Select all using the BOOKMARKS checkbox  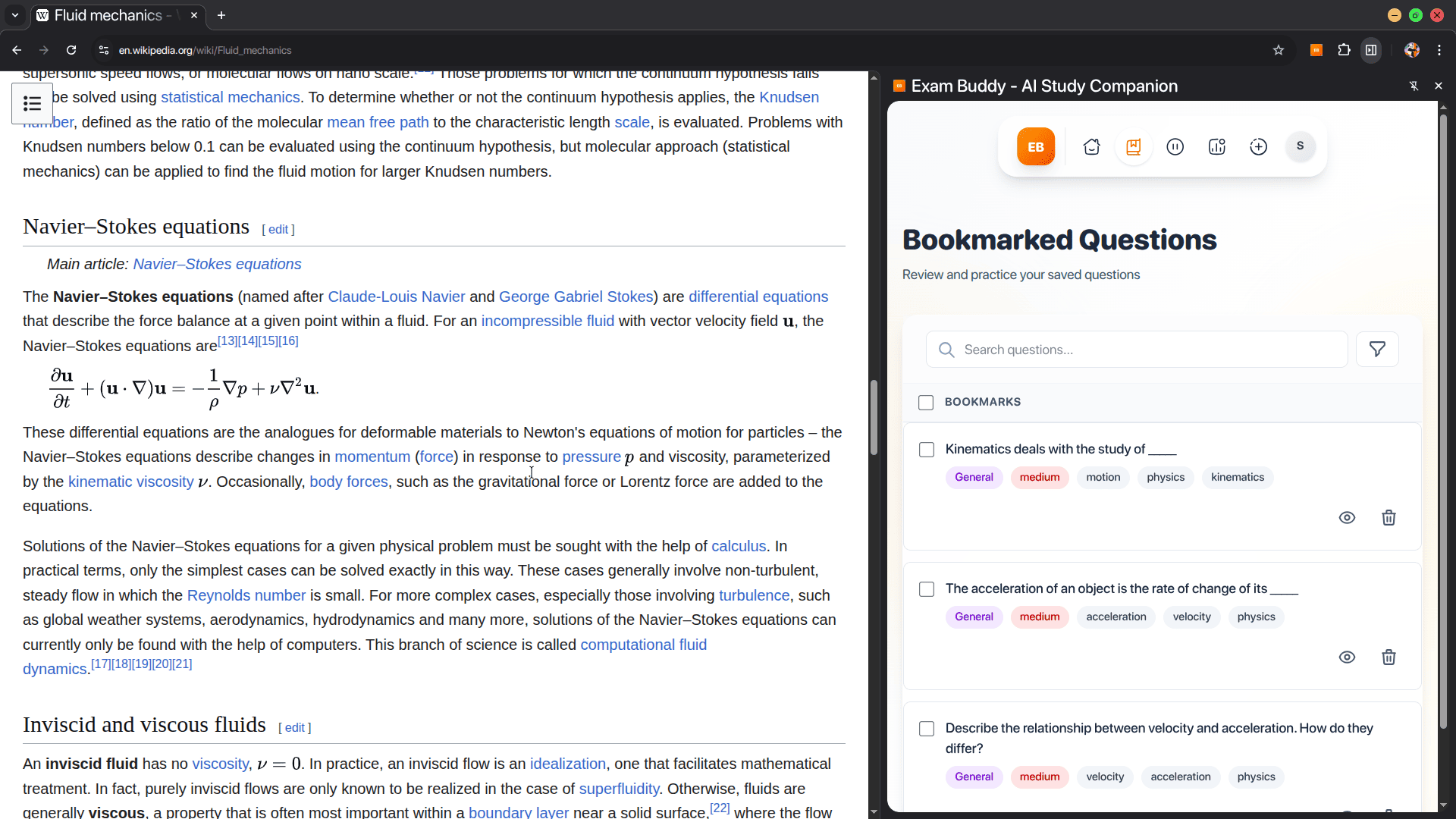926,403
